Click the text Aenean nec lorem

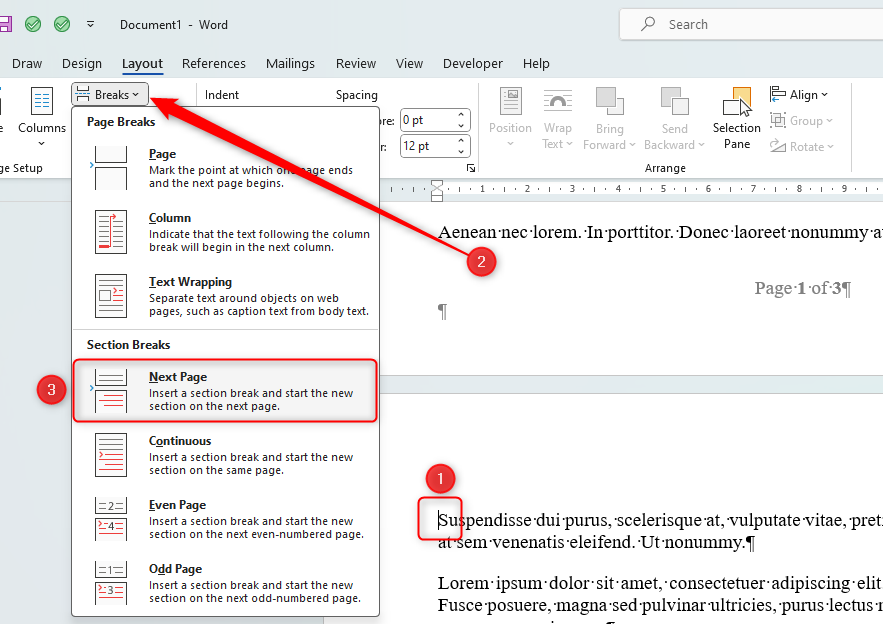point(510,232)
